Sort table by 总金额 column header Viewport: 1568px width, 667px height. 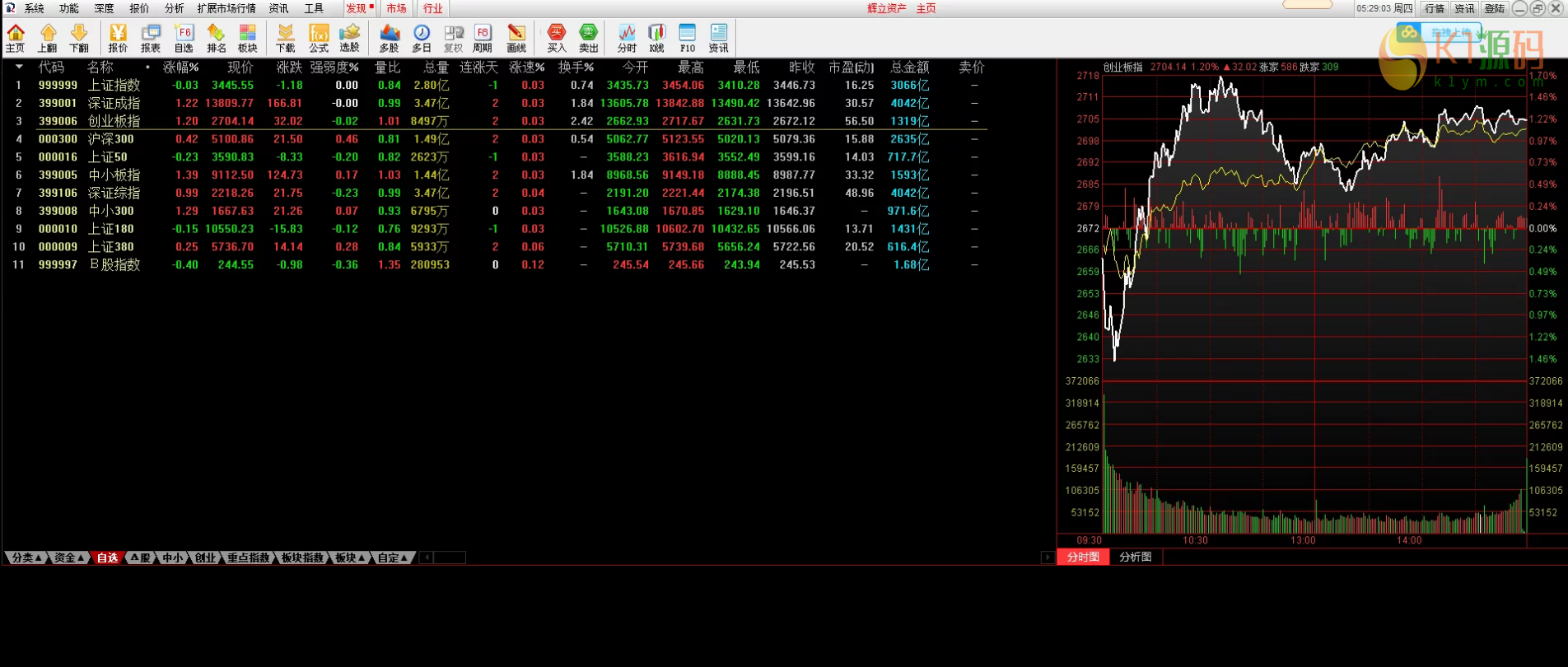click(910, 67)
